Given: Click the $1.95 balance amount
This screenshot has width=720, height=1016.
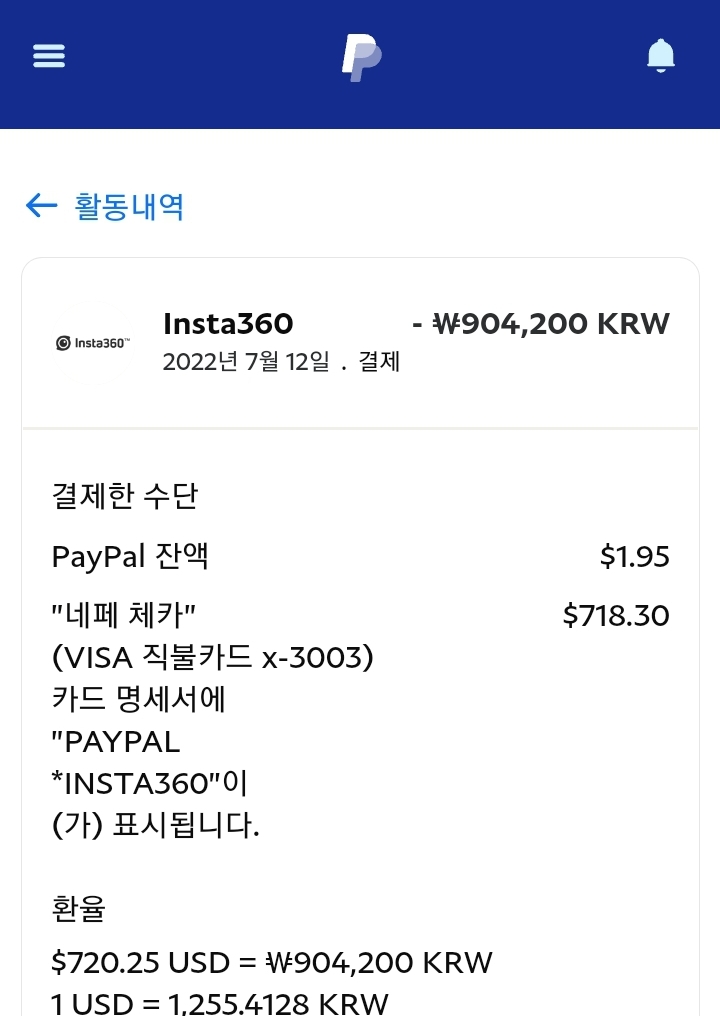Looking at the screenshot, I should pyautogui.click(x=634, y=557).
